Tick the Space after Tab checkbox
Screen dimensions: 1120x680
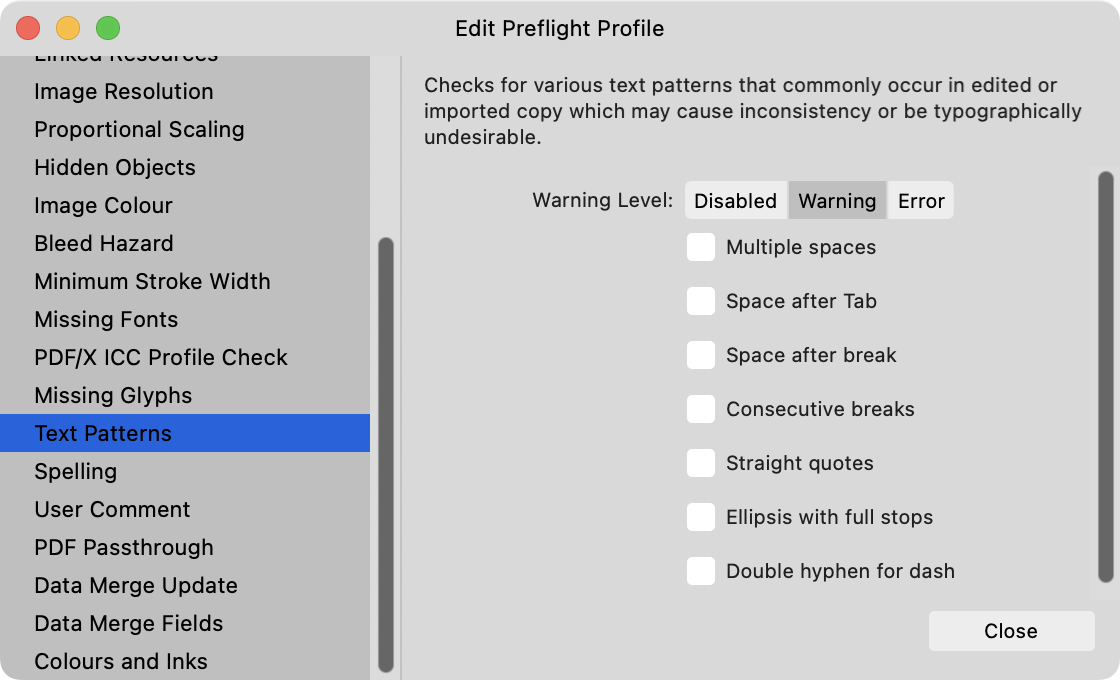point(701,301)
